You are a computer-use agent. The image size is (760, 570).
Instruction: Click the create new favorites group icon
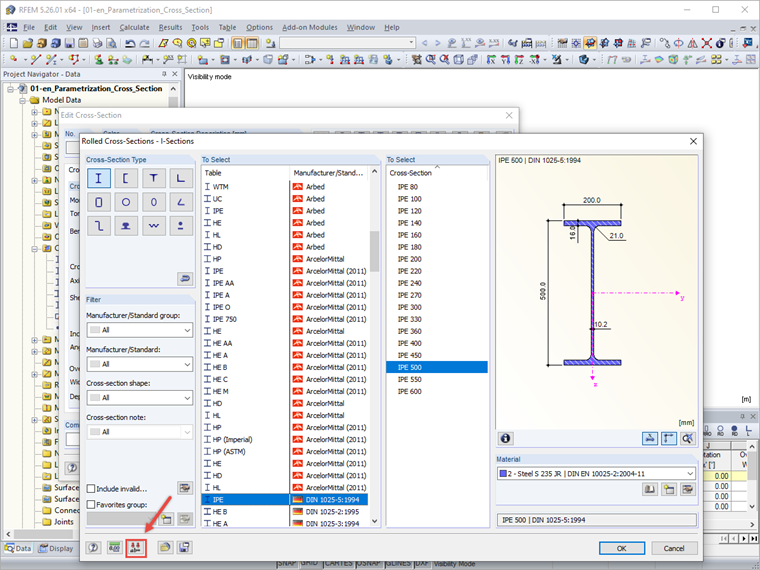pos(166,519)
